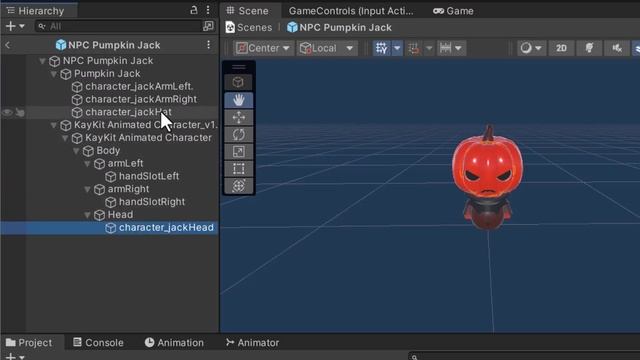Toggle pickability hand icon for character_jackHat

pyautogui.click(x=20, y=112)
